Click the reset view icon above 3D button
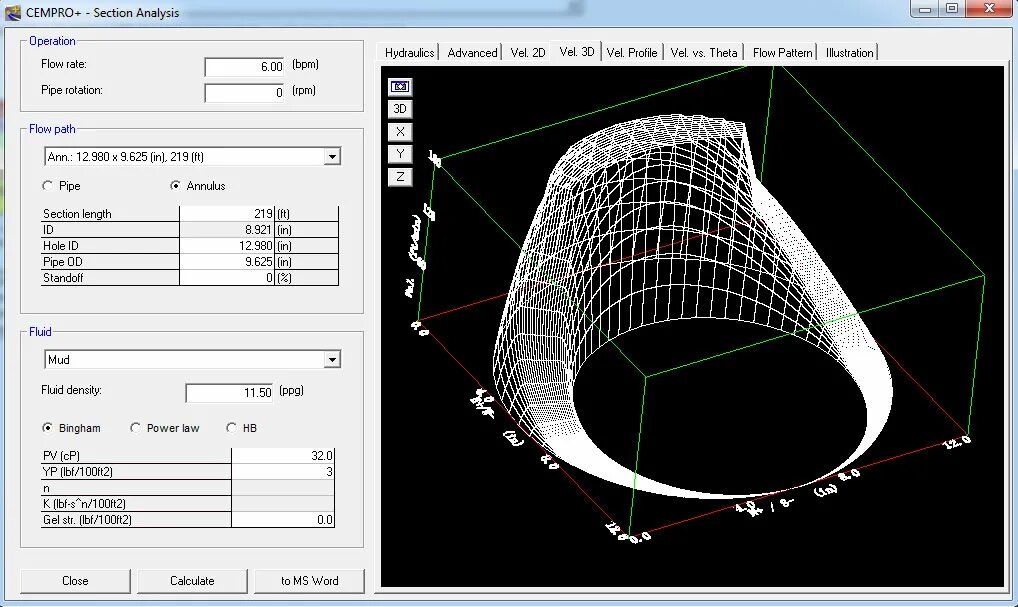The width and height of the screenshot is (1018, 607). tap(400, 86)
